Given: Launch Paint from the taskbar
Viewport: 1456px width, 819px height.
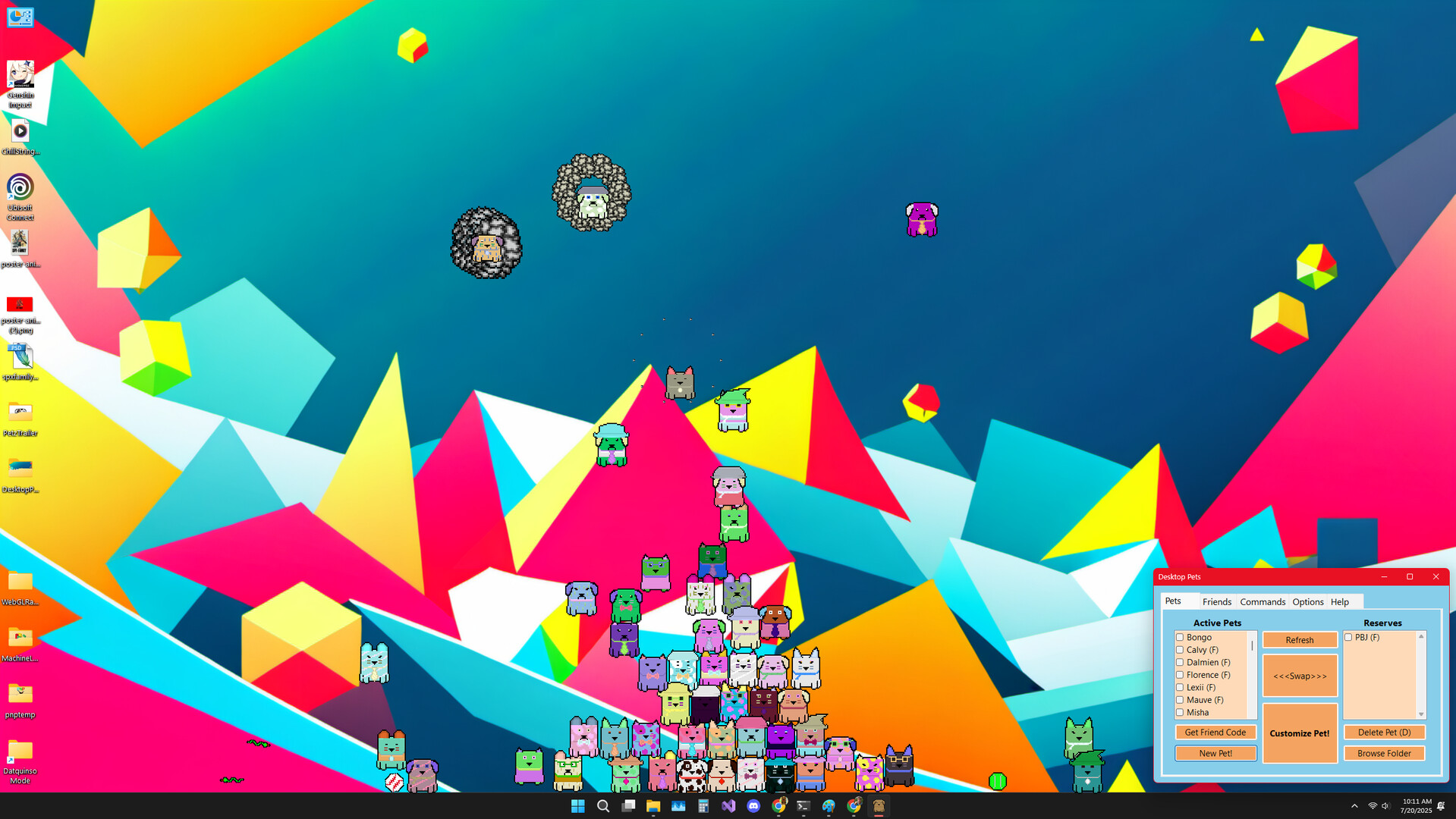Looking at the screenshot, I should (829, 806).
